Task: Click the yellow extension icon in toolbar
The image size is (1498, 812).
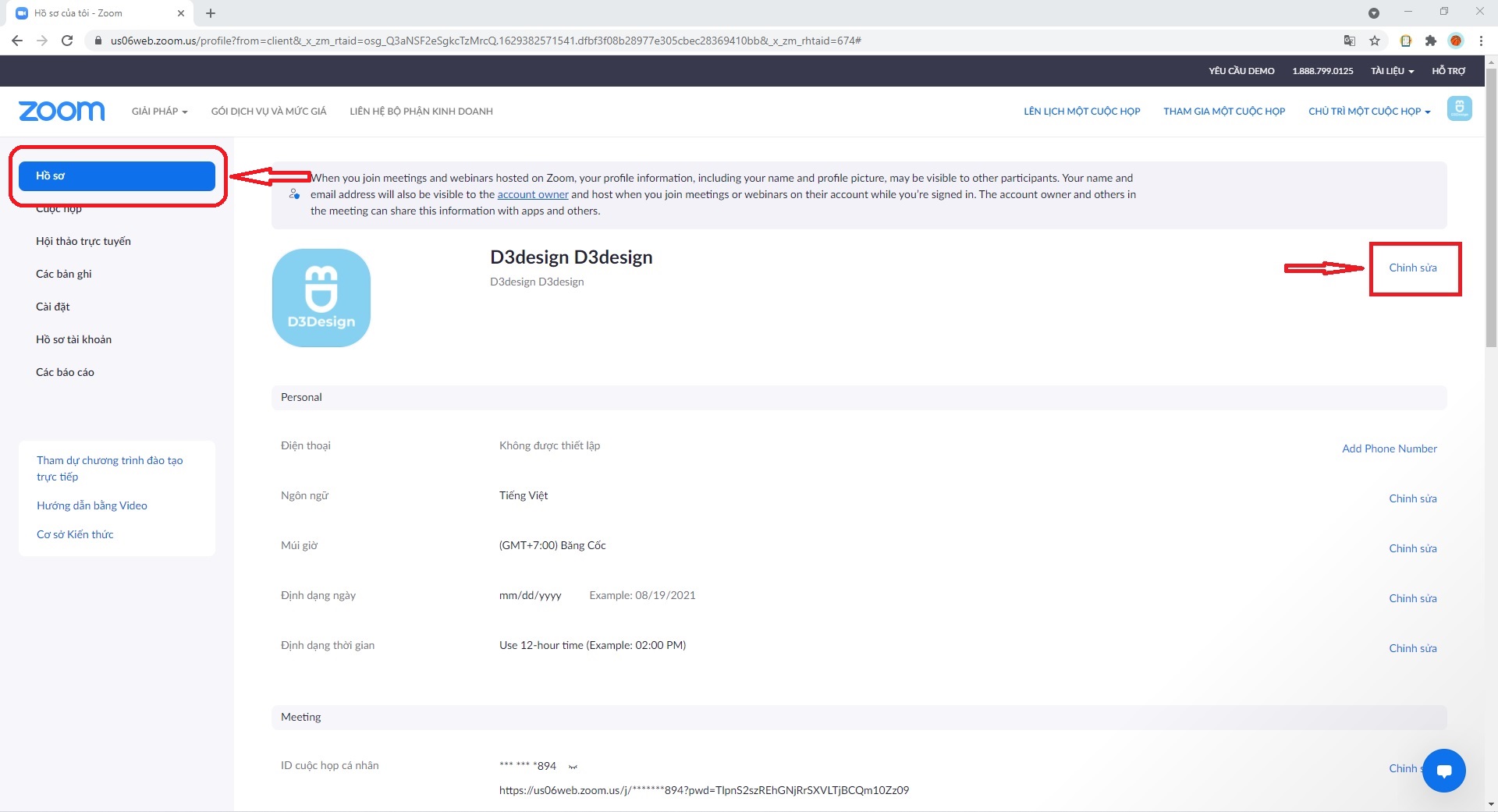Action: click(x=1406, y=41)
